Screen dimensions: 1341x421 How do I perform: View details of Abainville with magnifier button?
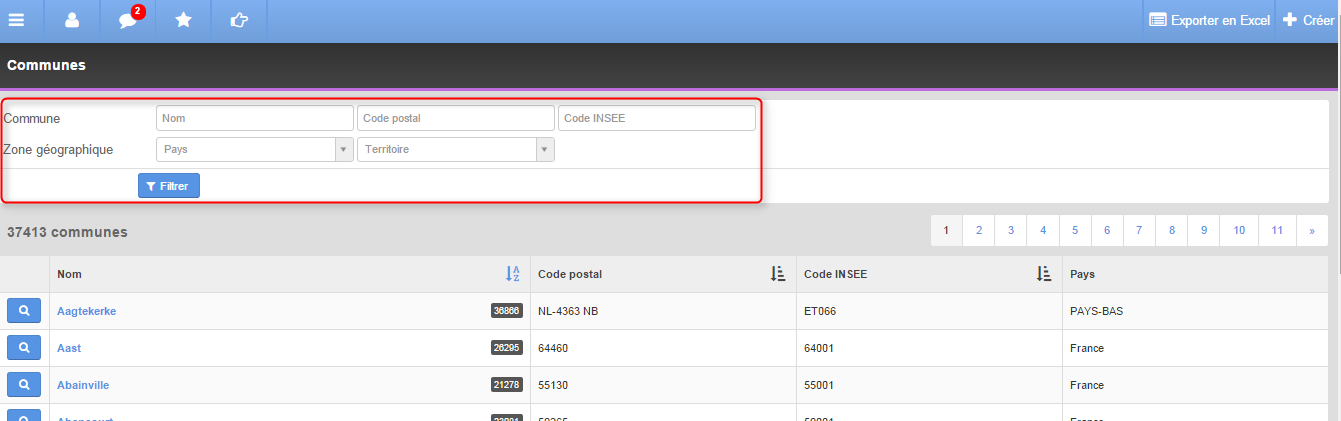pos(24,385)
